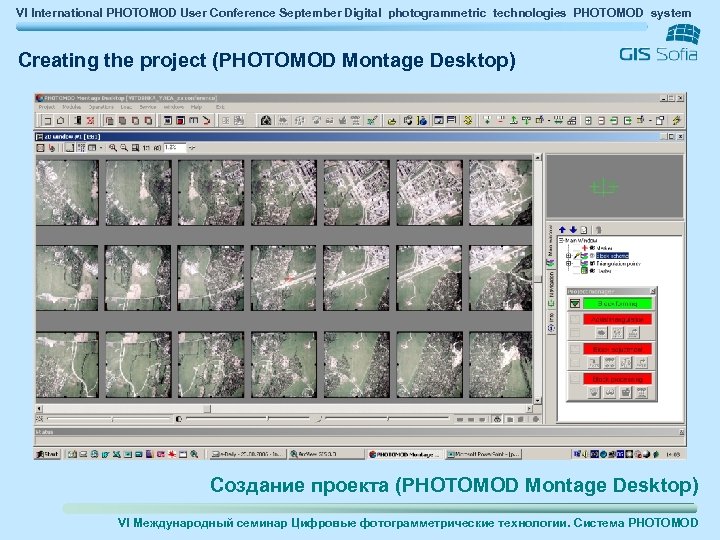Click the first slider below the horizontal scrollbar
The image size is (720, 540).
(x=109, y=419)
